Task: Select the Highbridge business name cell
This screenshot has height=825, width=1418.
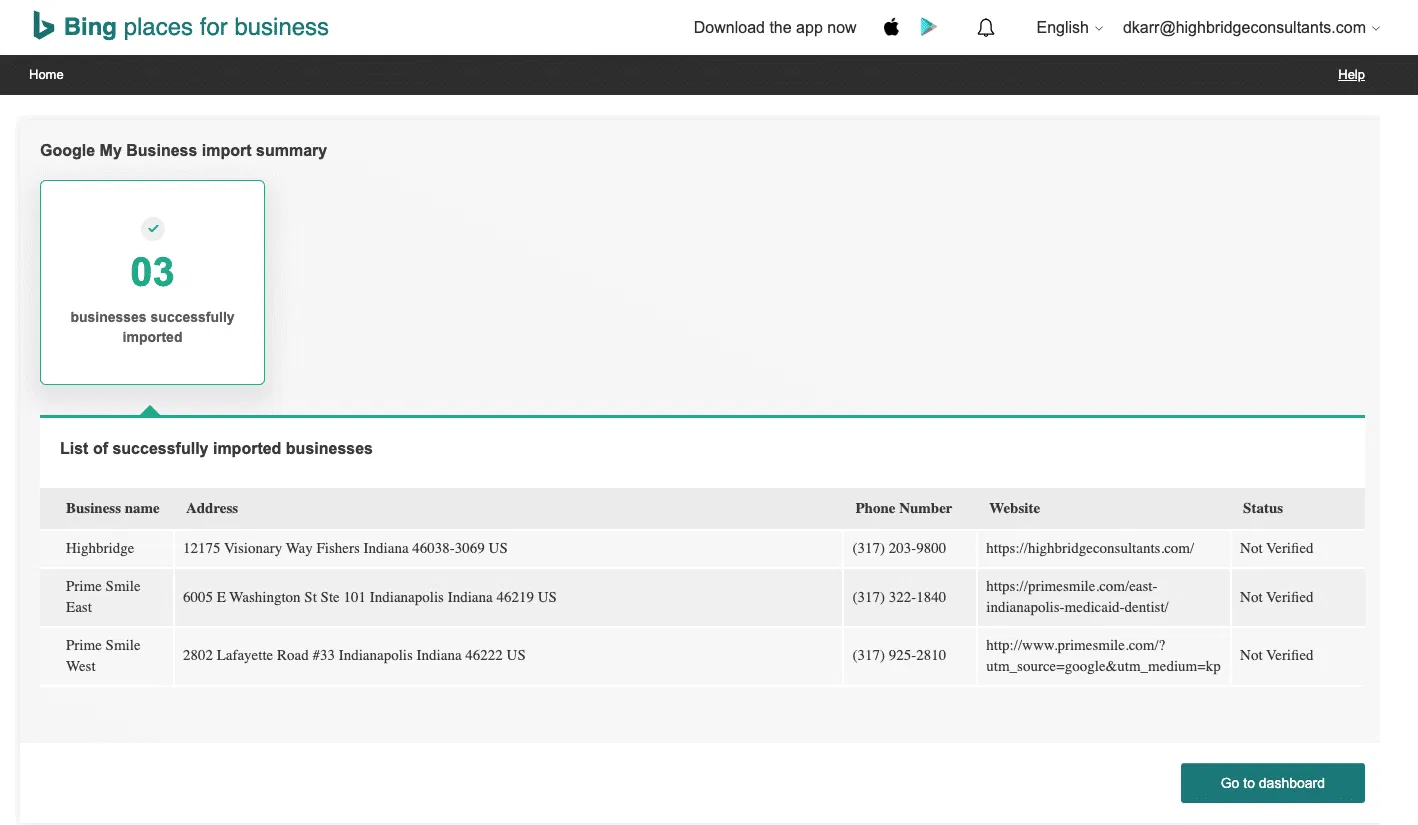Action: (x=100, y=548)
